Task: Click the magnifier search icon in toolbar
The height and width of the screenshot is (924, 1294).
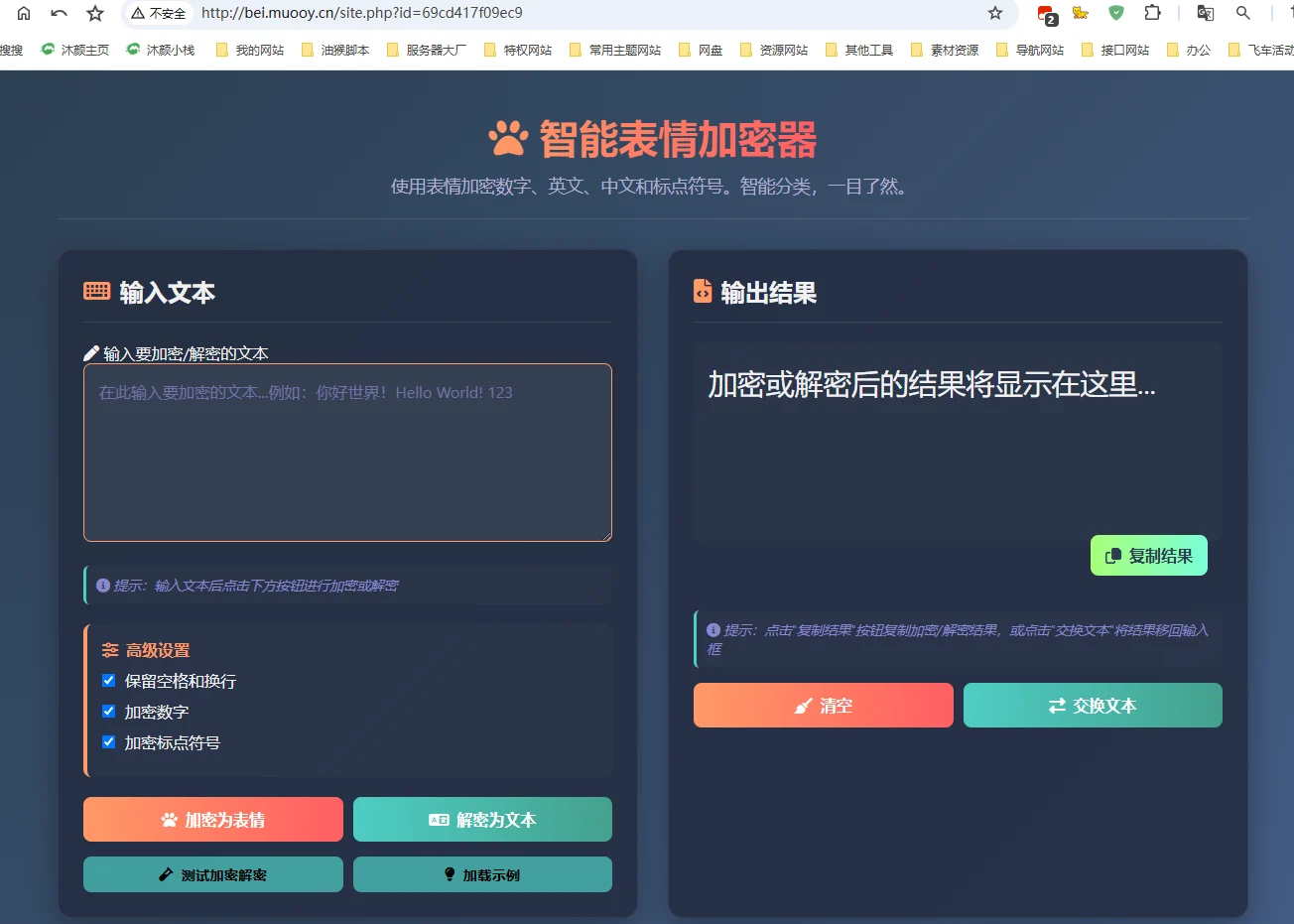Action: click(1242, 13)
